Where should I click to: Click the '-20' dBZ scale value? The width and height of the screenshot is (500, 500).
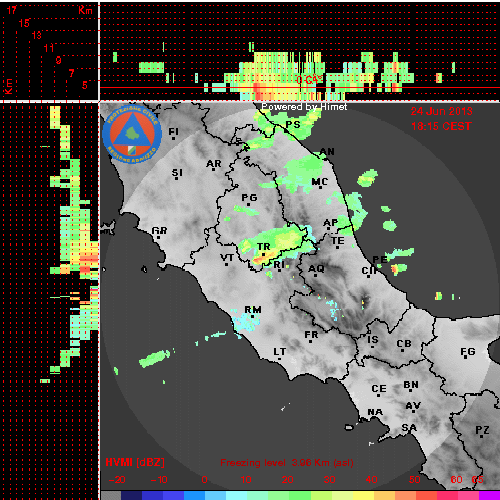[x=117, y=480]
